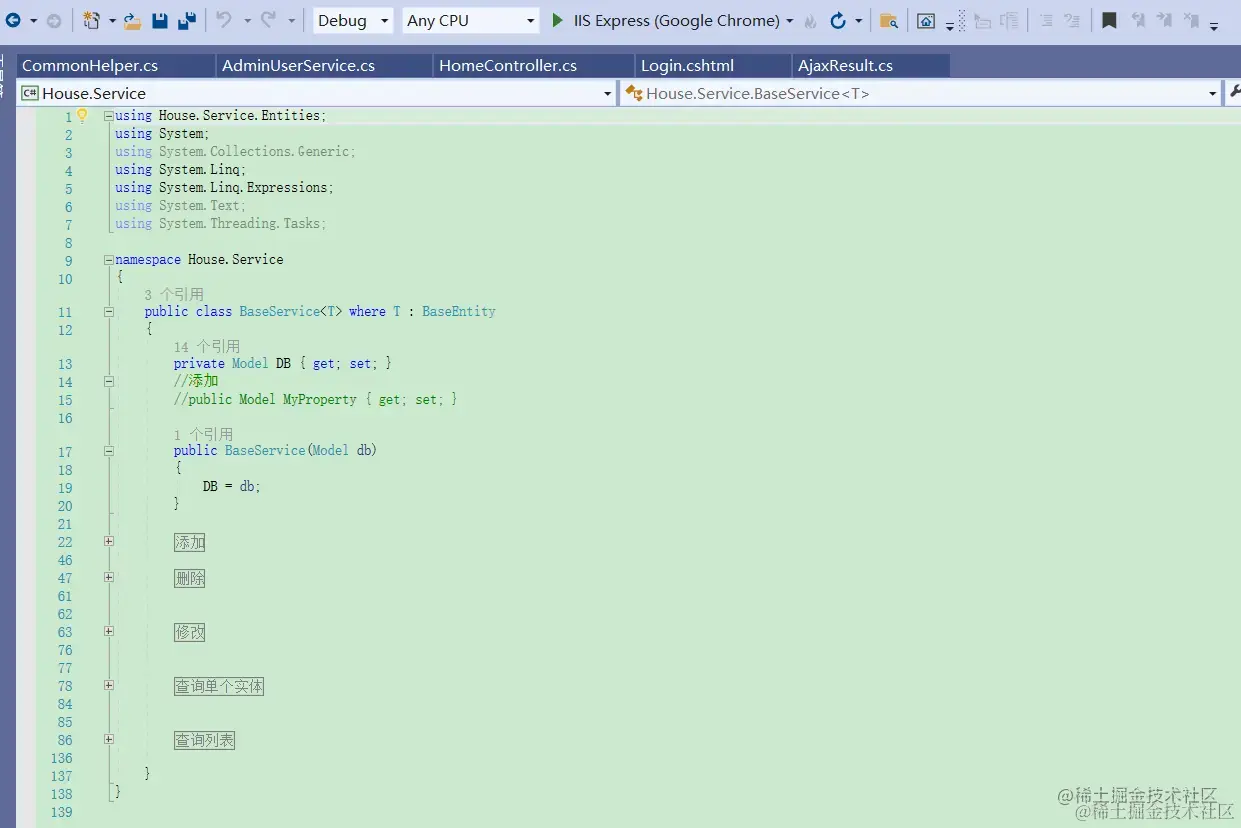Click the New Project icon

(91, 20)
